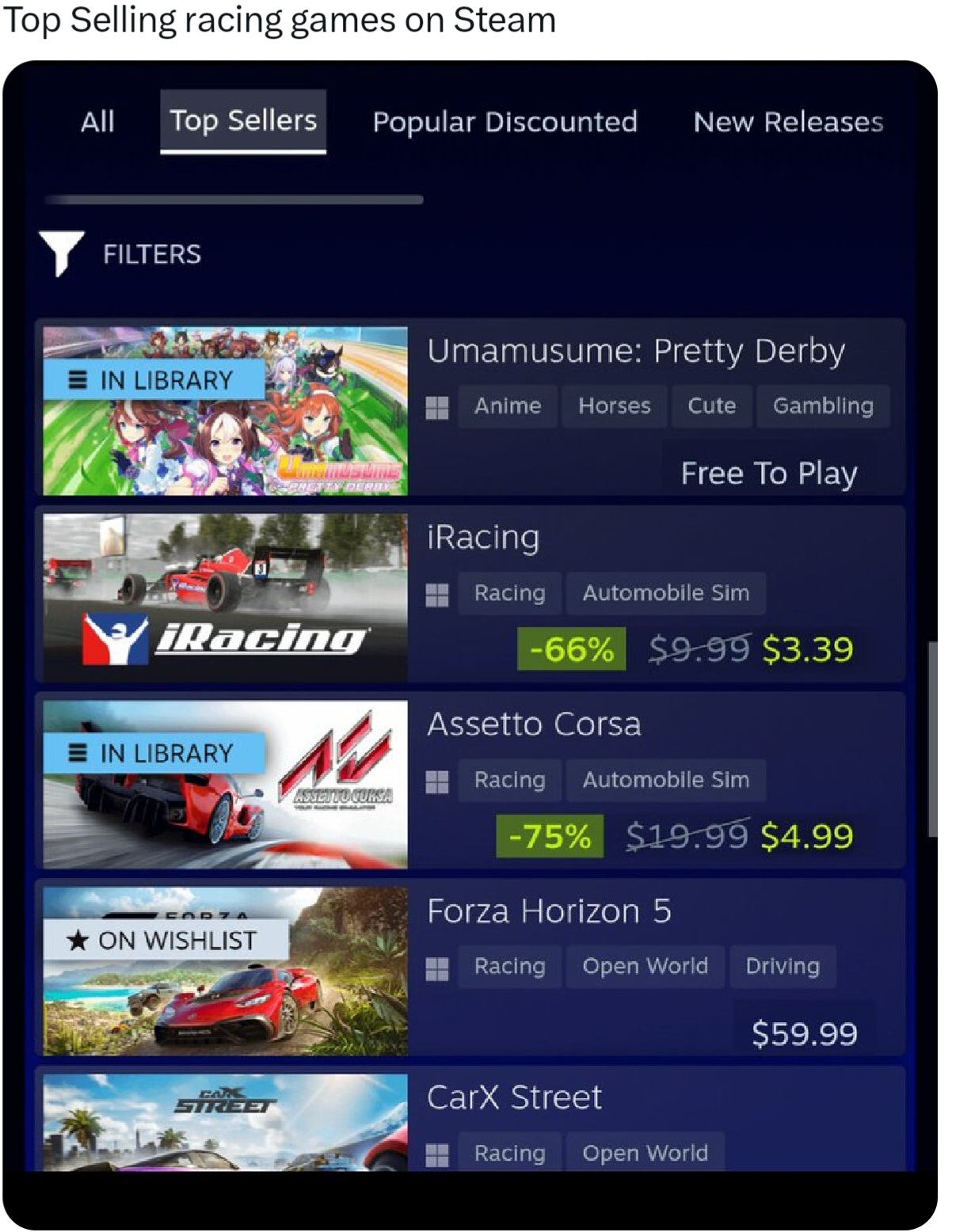
Task: Click the In Library badge on Umamusume
Action: (x=154, y=380)
